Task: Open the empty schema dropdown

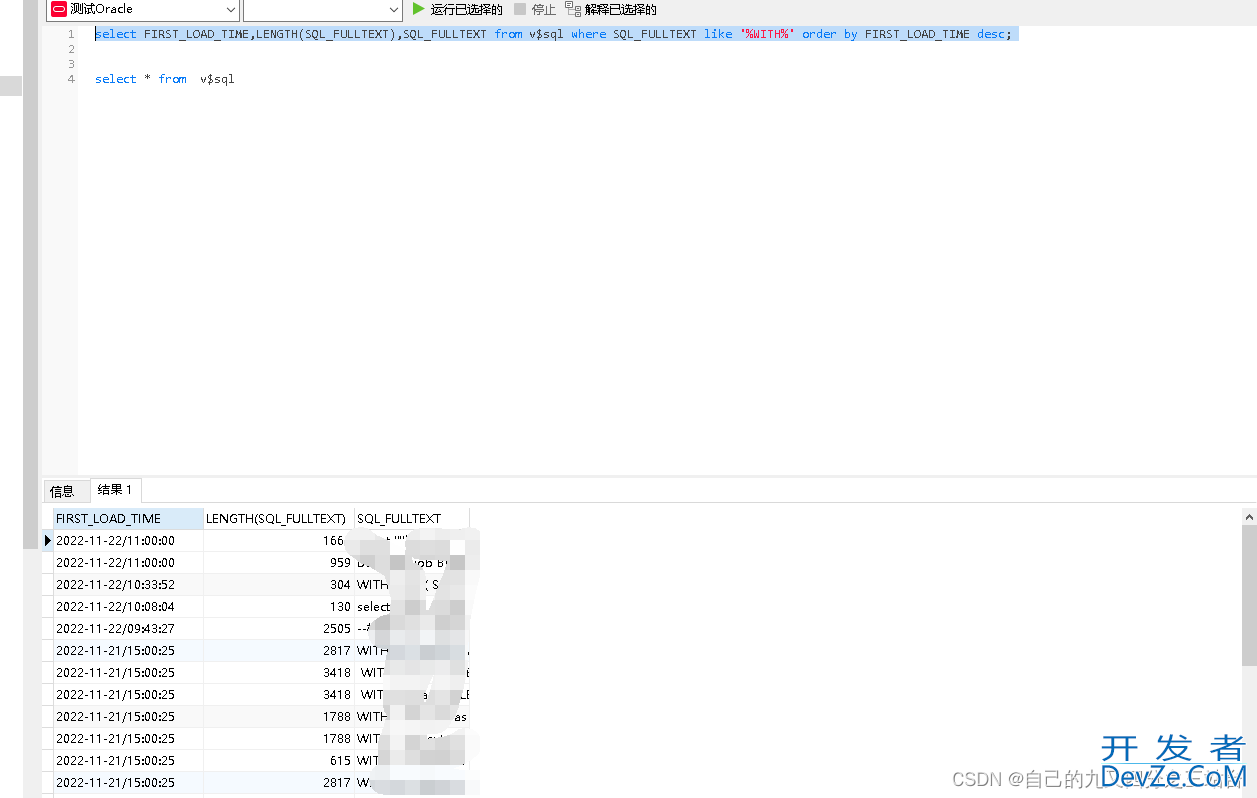Action: [393, 9]
